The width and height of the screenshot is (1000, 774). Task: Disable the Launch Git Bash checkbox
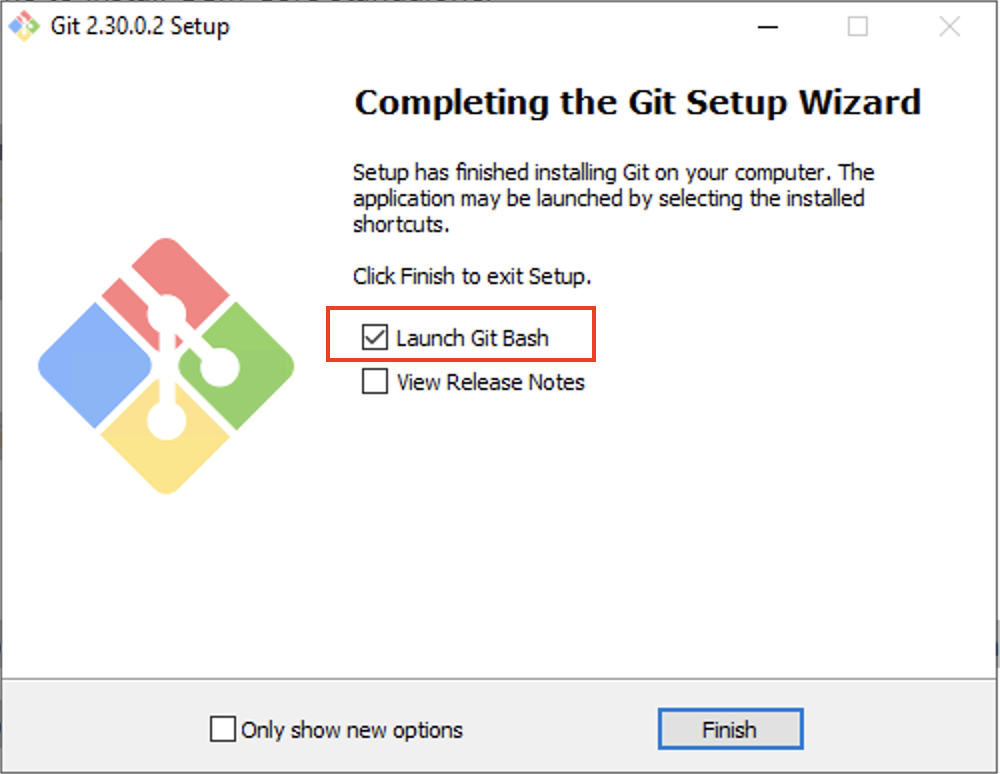pyautogui.click(x=374, y=337)
